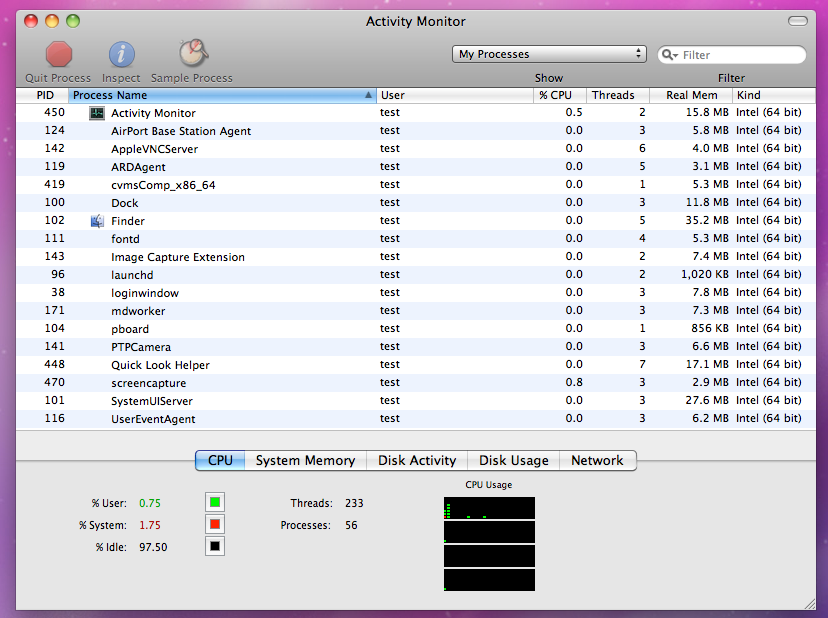The height and width of the screenshot is (618, 828).
Task: Select the Finder process icon
Action: pyautogui.click(x=97, y=221)
